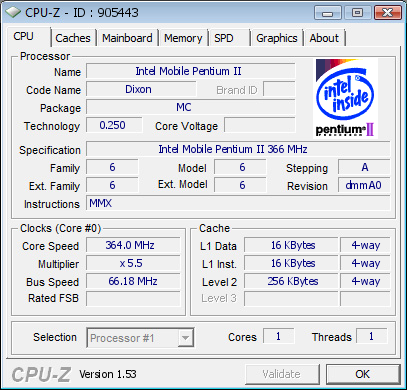Click the Ext. Family value 6

112,185
